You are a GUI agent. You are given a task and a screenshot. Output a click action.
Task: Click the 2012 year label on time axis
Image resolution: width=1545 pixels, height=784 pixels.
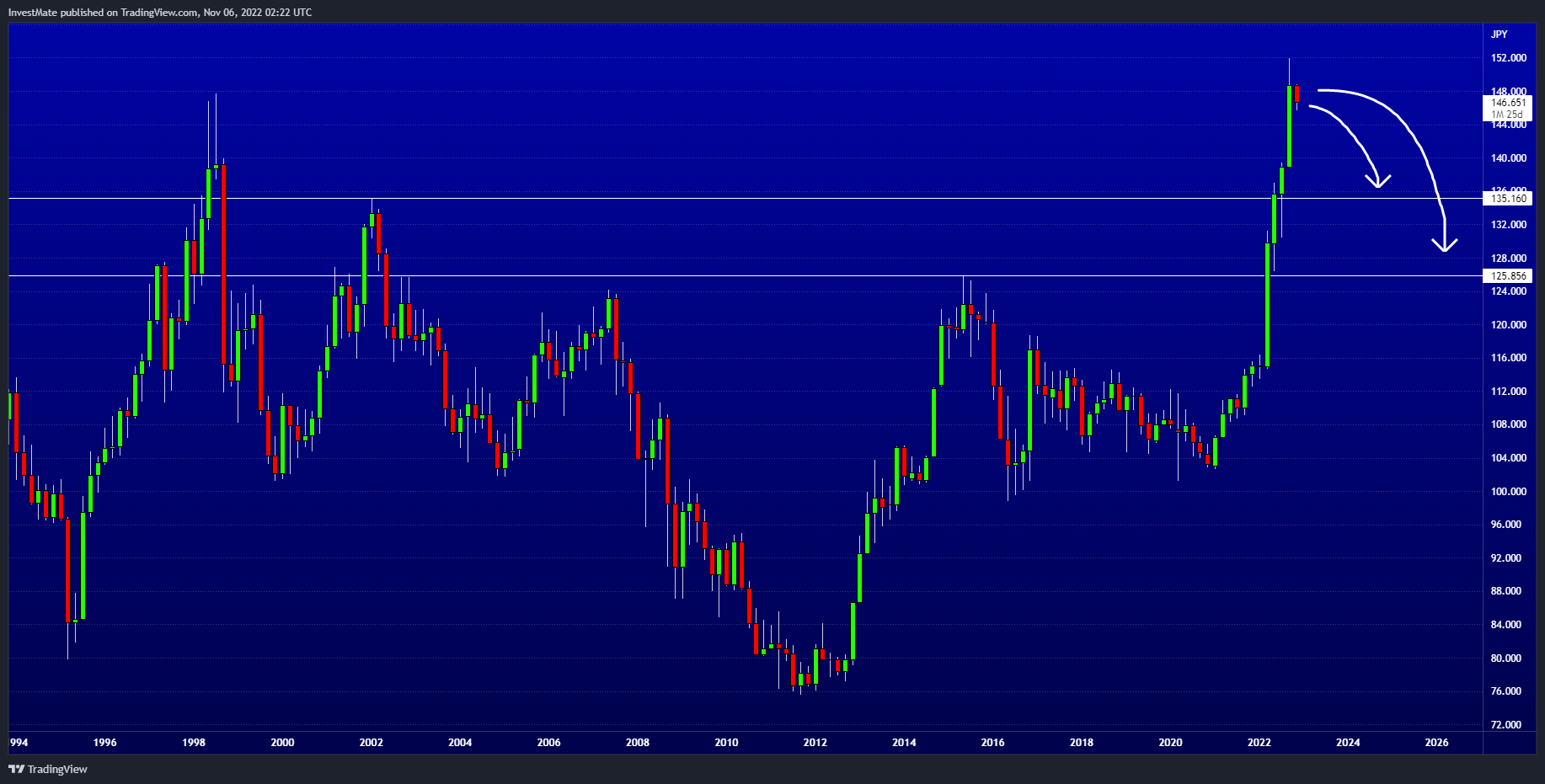(x=815, y=743)
